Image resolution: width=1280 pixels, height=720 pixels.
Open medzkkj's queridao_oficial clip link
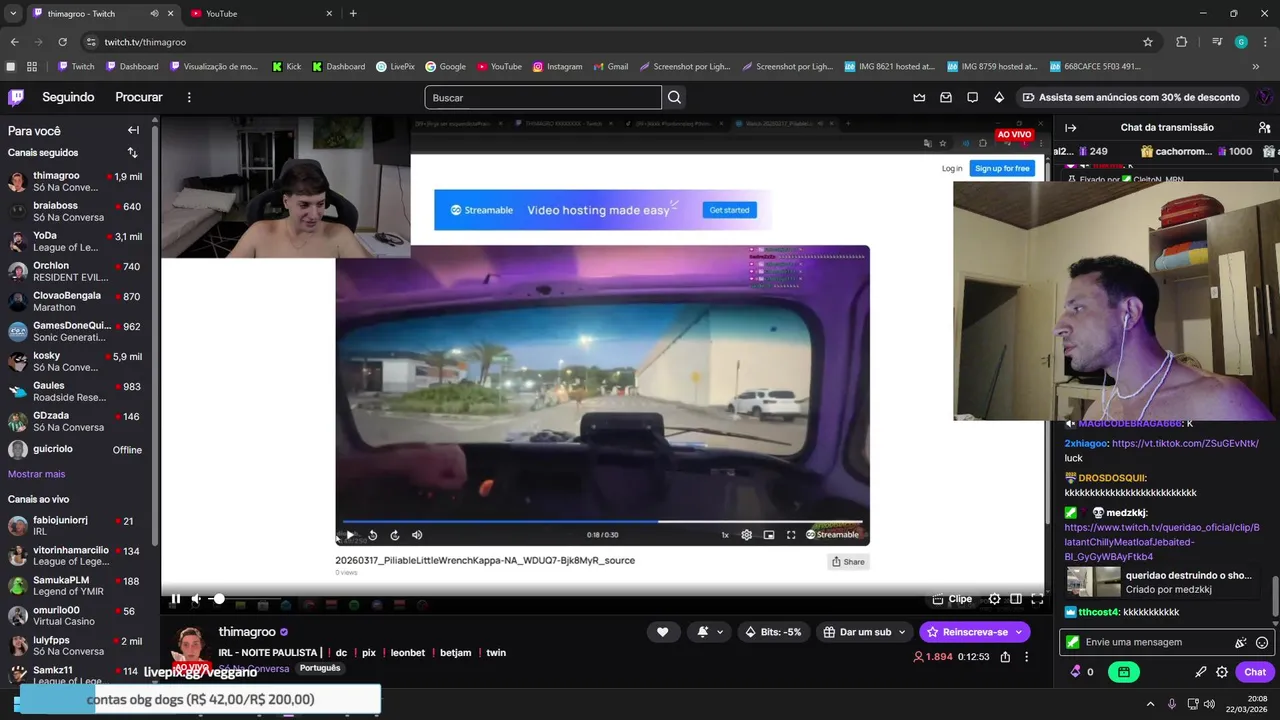click(x=1162, y=542)
